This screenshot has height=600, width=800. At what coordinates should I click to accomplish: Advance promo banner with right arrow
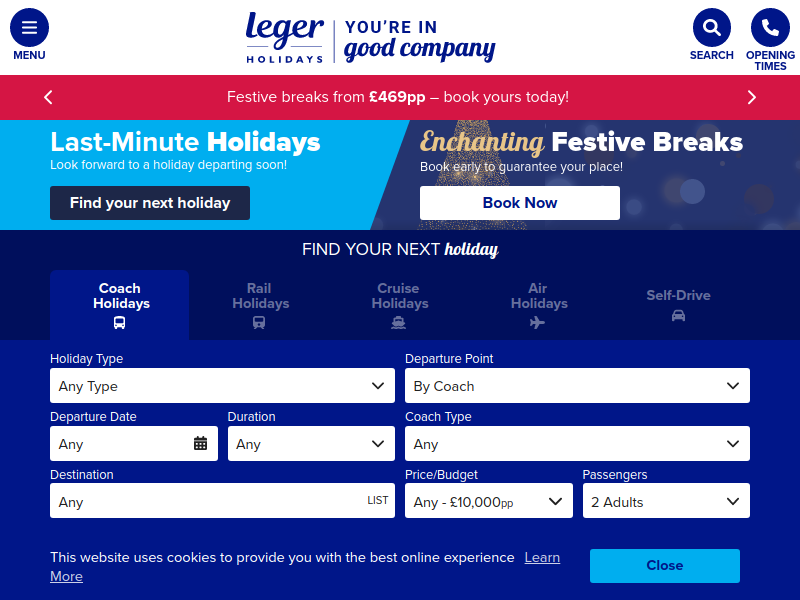752,97
